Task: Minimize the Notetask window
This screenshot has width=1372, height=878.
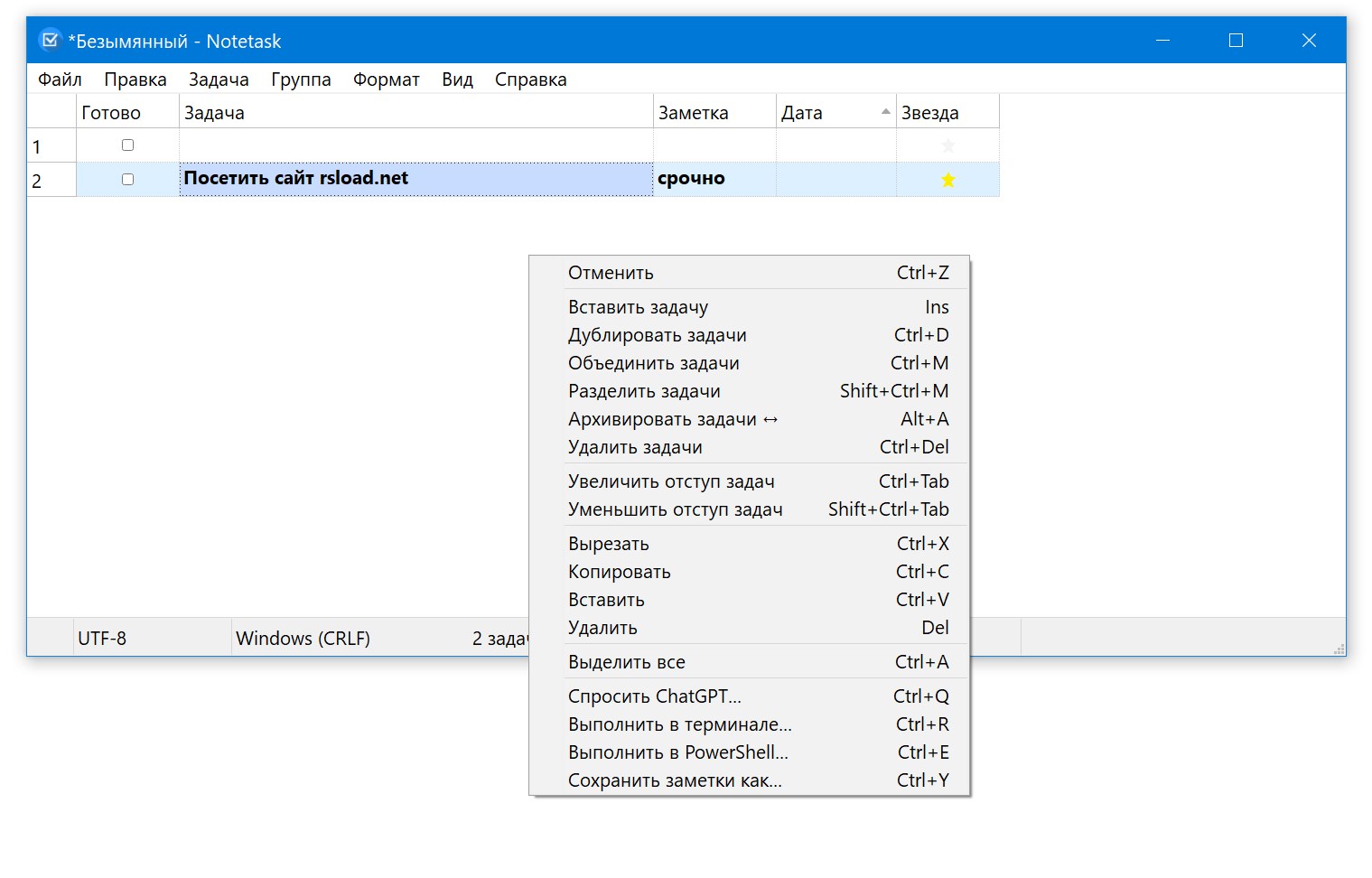Action: [1162, 41]
